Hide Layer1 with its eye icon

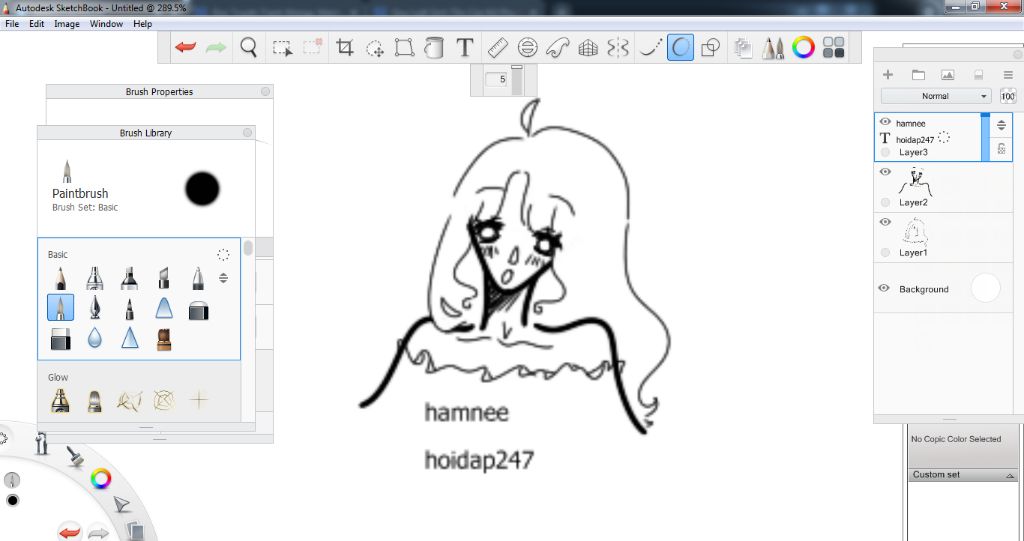click(x=885, y=222)
